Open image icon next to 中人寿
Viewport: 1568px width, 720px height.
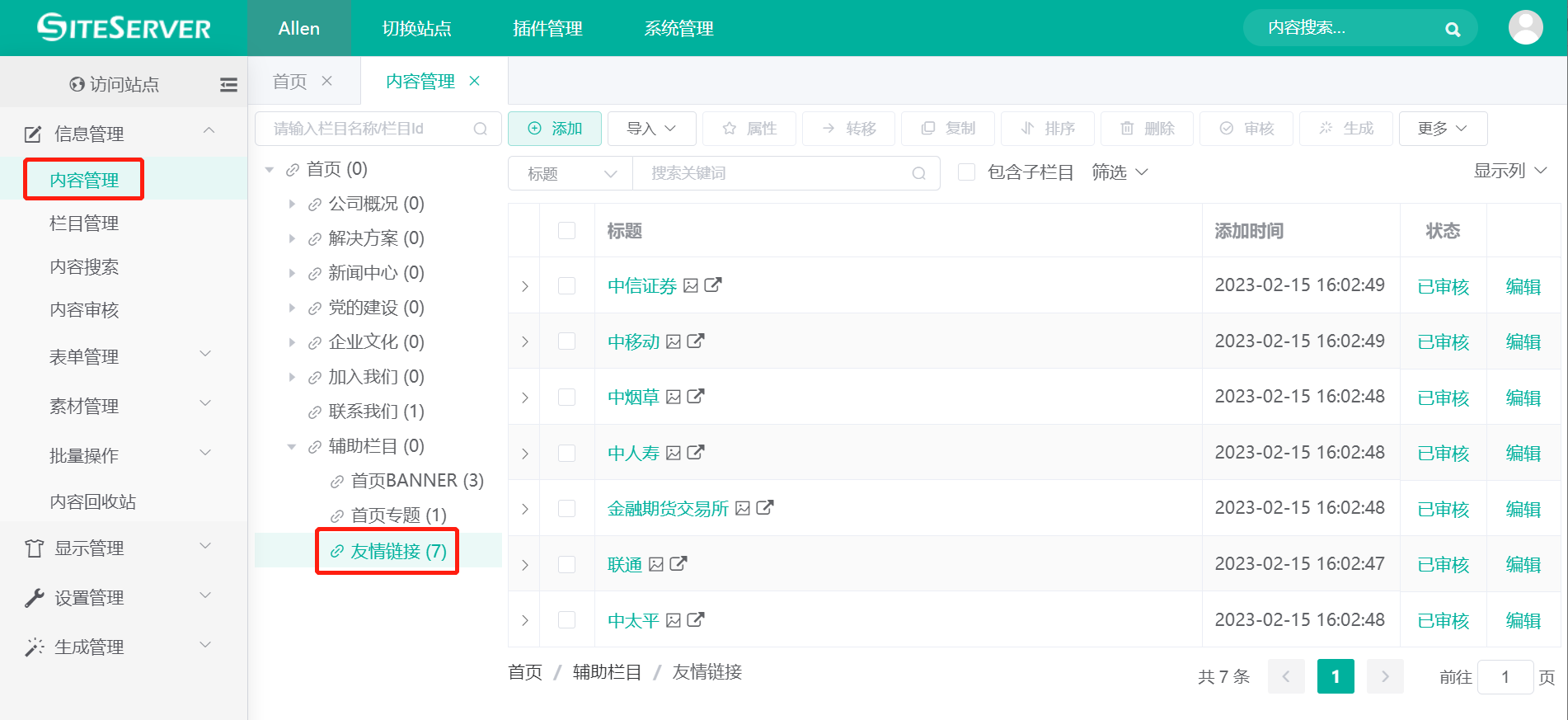point(674,453)
